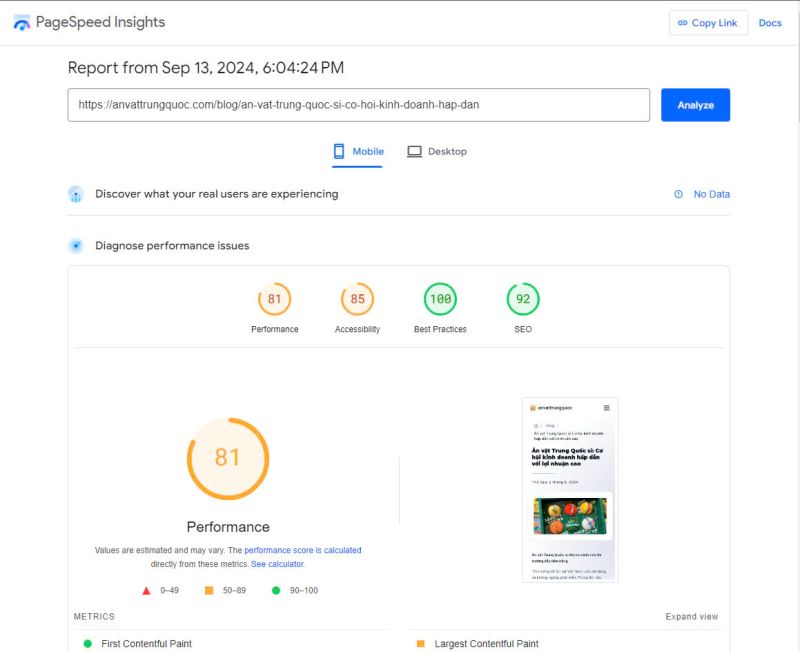Image resolution: width=800 pixels, height=652 pixels.
Task: Click the Accessibility 85 score gauge
Action: (x=357, y=299)
